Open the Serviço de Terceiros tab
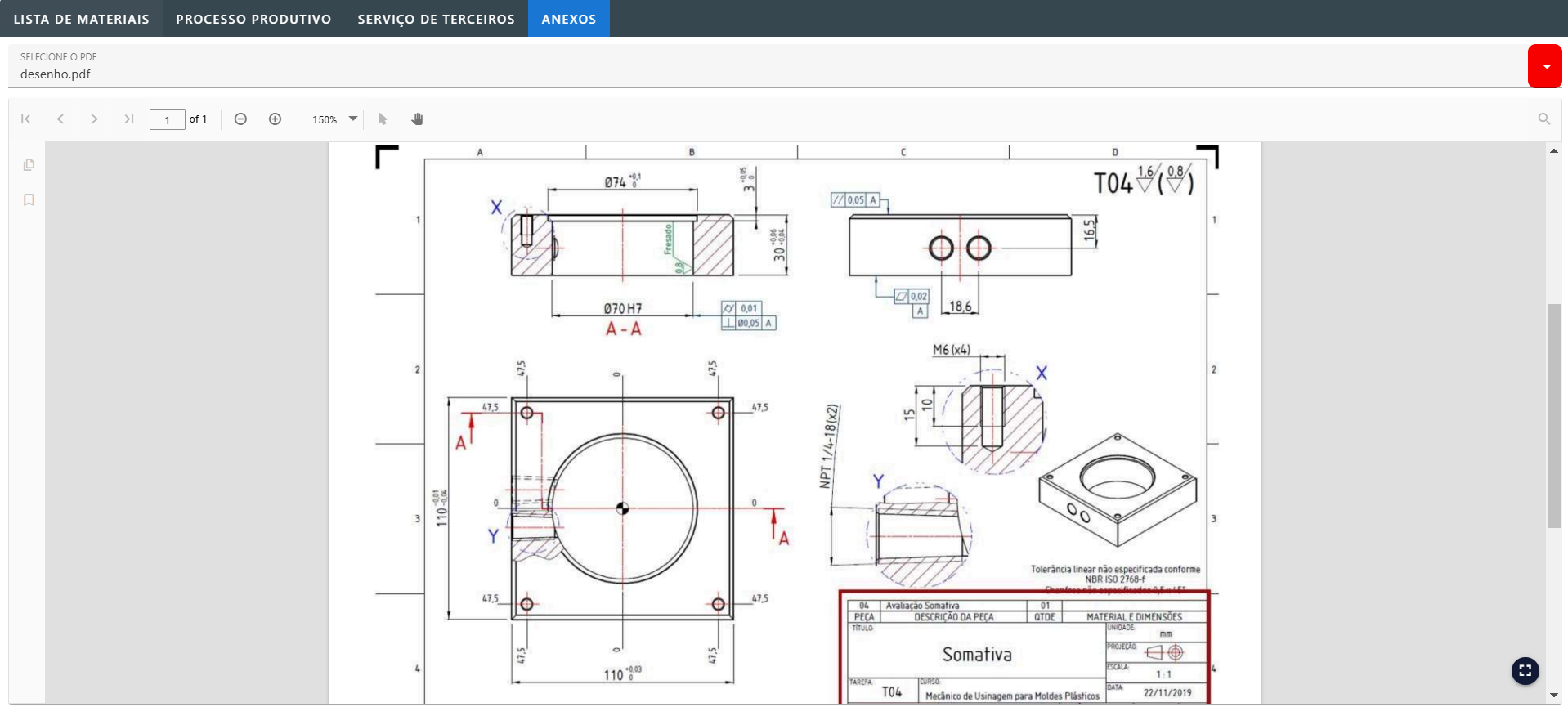Screen dimensions: 1568x707 [436, 19]
